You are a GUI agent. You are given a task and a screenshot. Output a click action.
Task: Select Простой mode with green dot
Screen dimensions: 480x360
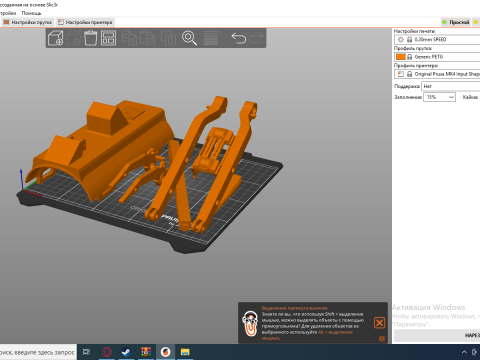456,22
